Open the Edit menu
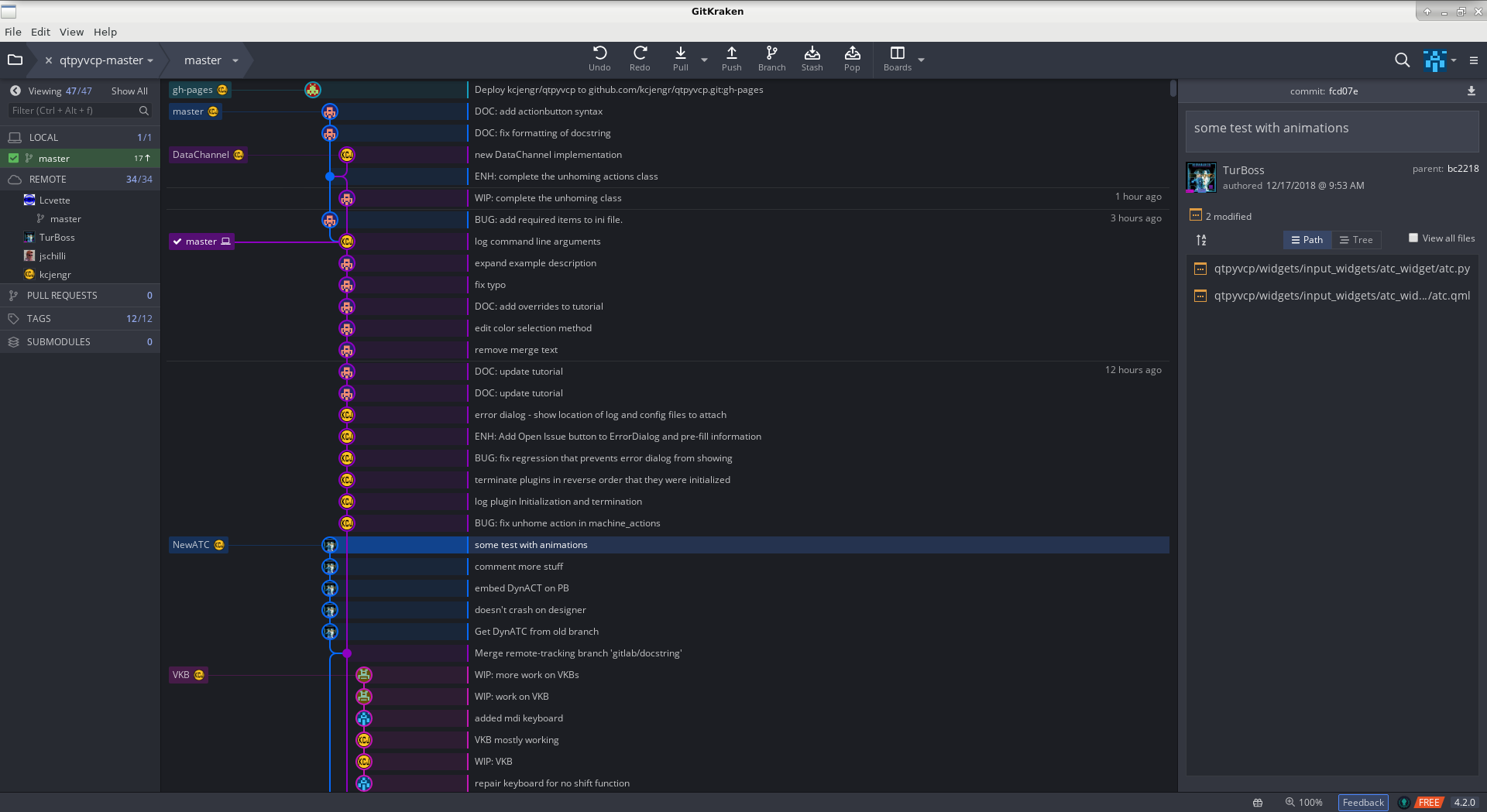 tap(40, 32)
